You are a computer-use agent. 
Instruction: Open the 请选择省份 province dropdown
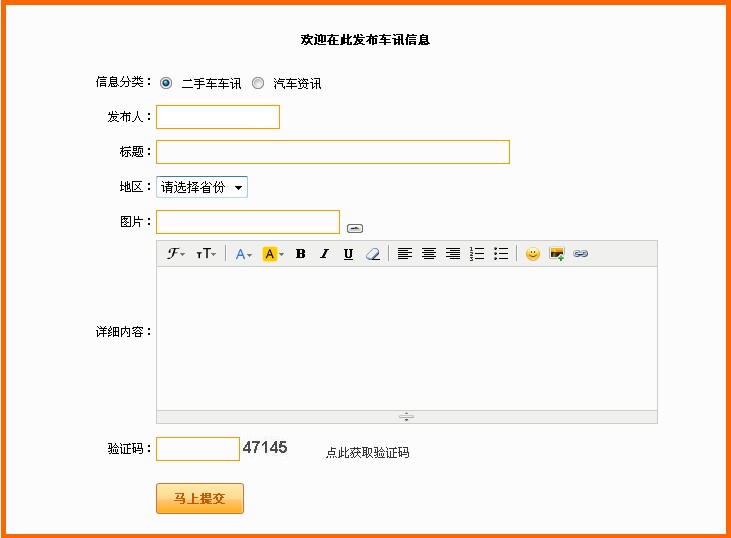[201, 187]
